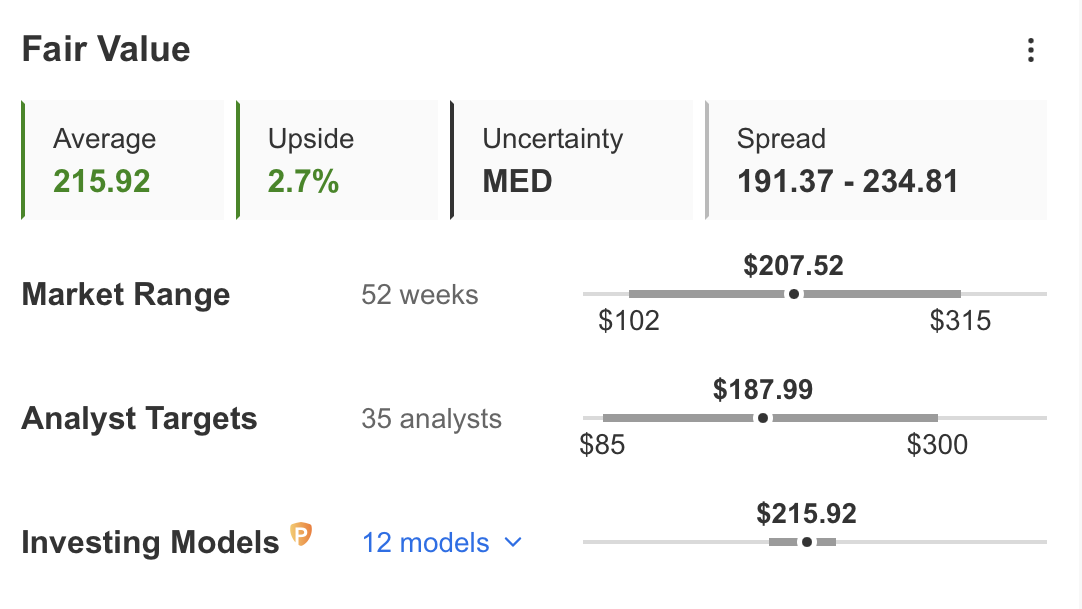Click the Analyst Targets slider dot
This screenshot has width=1082, height=609.
pyautogui.click(x=763, y=418)
